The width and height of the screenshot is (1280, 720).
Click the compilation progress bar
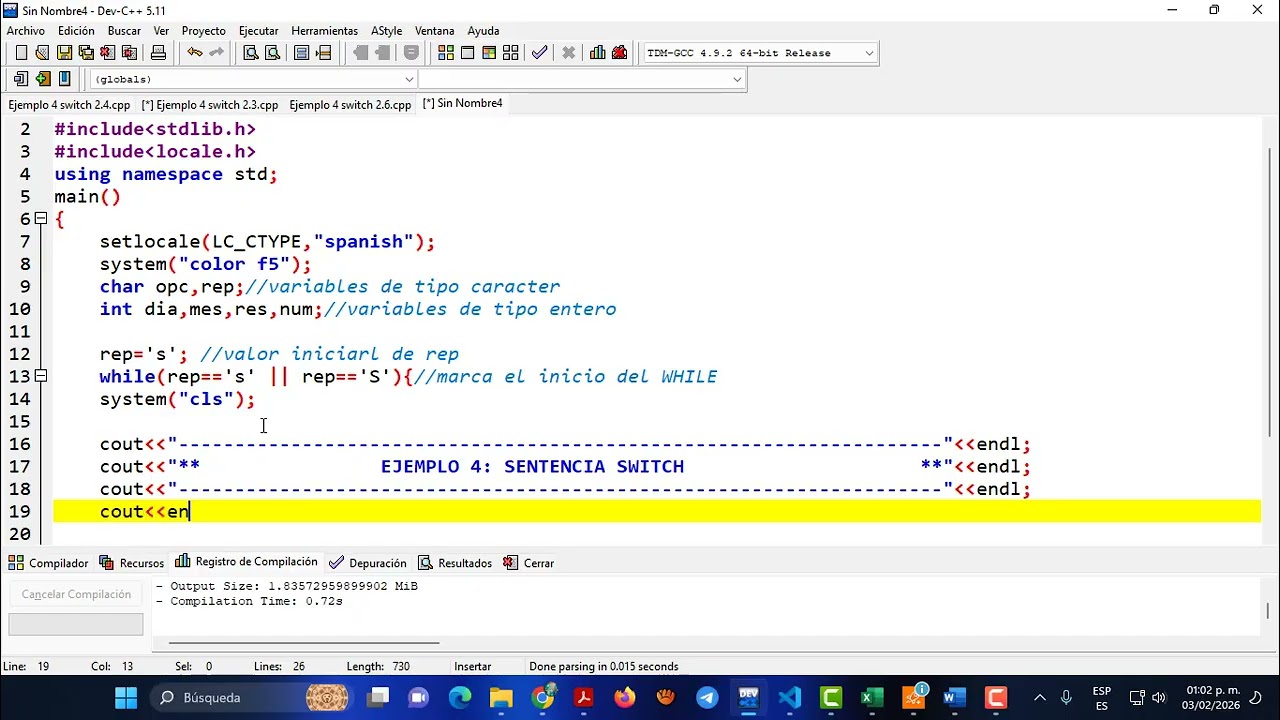tap(76, 624)
